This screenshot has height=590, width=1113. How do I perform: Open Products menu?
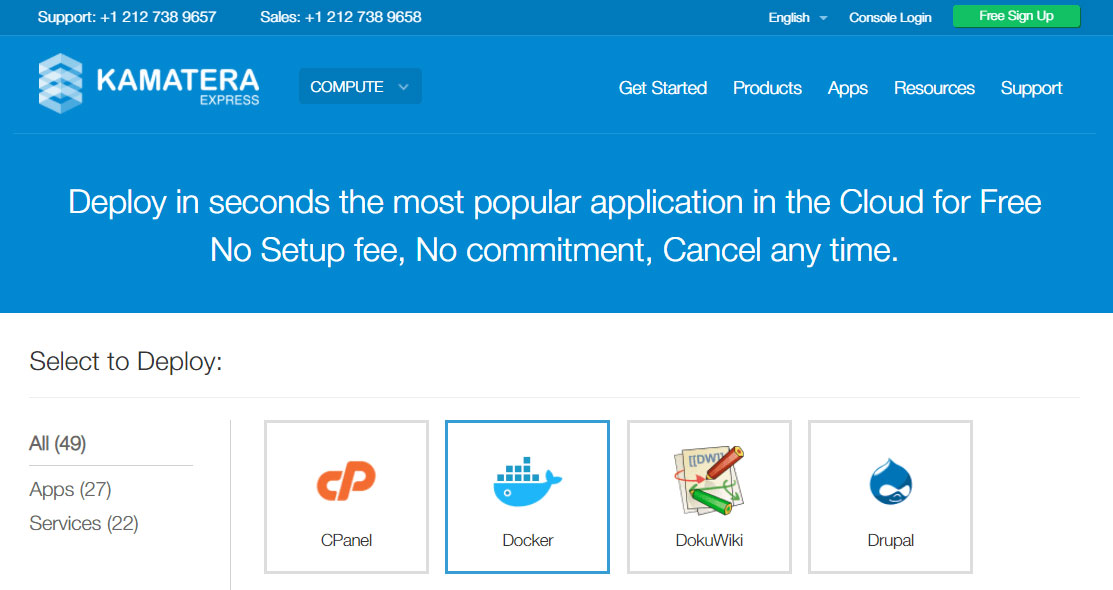point(767,88)
